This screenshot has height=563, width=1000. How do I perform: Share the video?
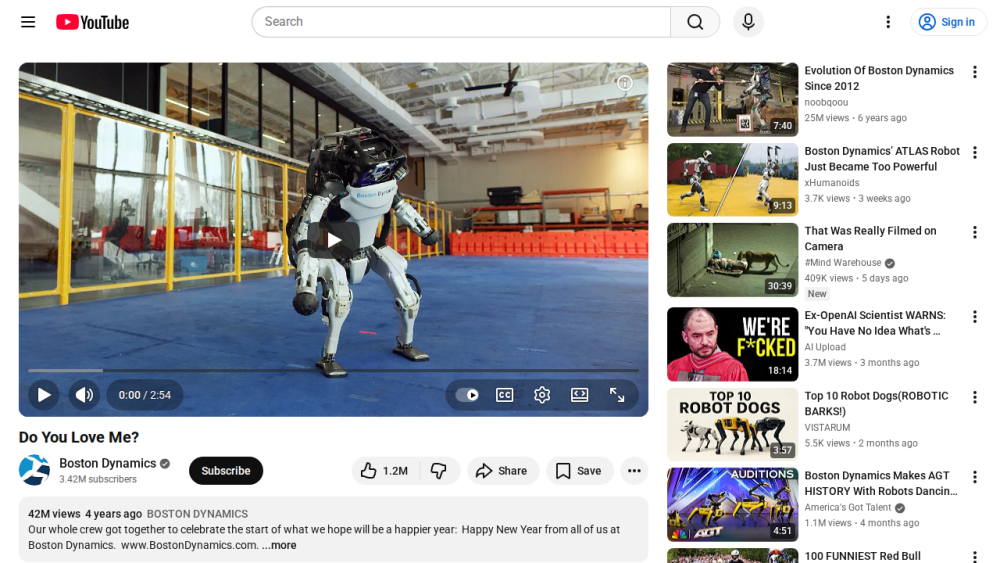(x=503, y=471)
